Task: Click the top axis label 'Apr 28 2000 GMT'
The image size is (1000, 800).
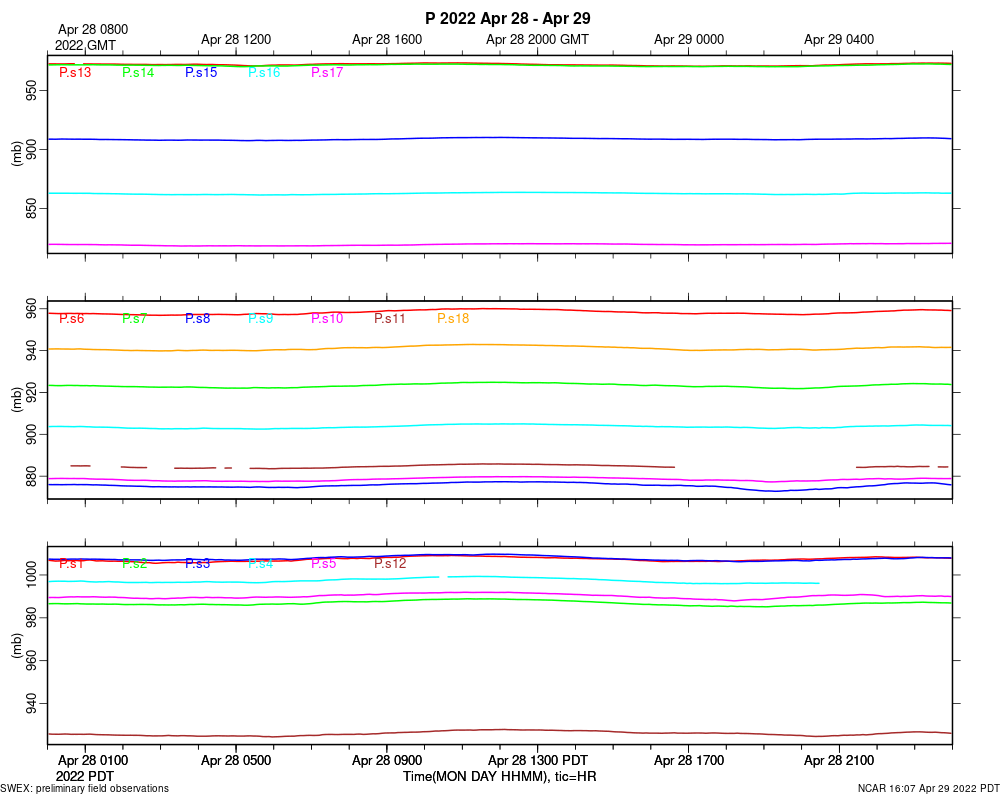Action: [537, 40]
